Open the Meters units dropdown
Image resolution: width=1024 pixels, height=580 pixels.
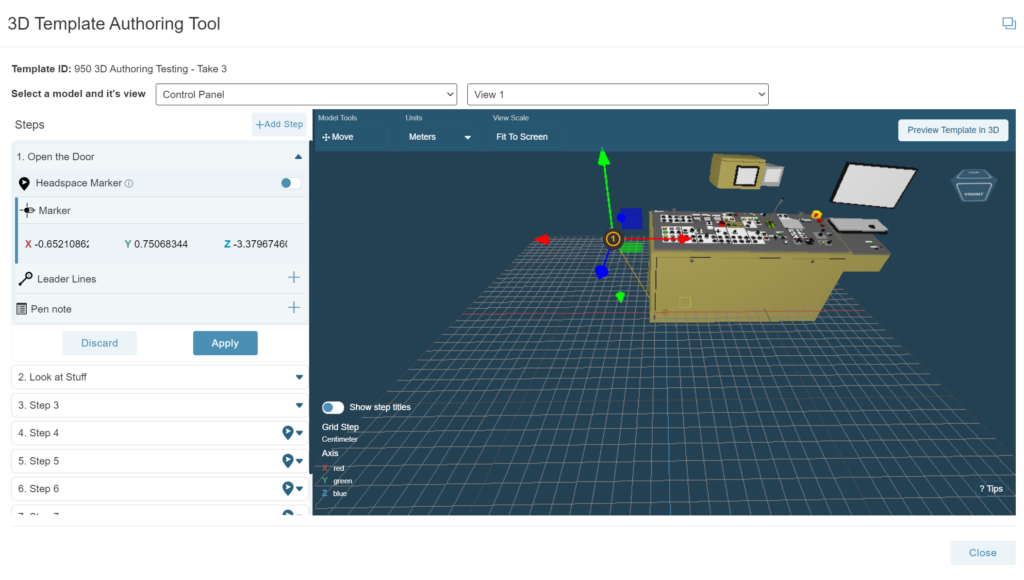(x=439, y=137)
